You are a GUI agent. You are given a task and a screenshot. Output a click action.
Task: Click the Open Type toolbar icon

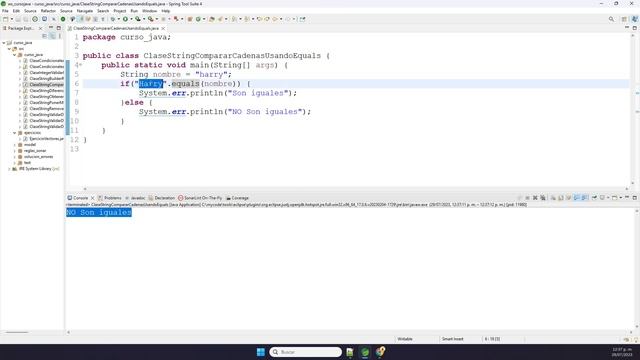[x=212, y=19]
